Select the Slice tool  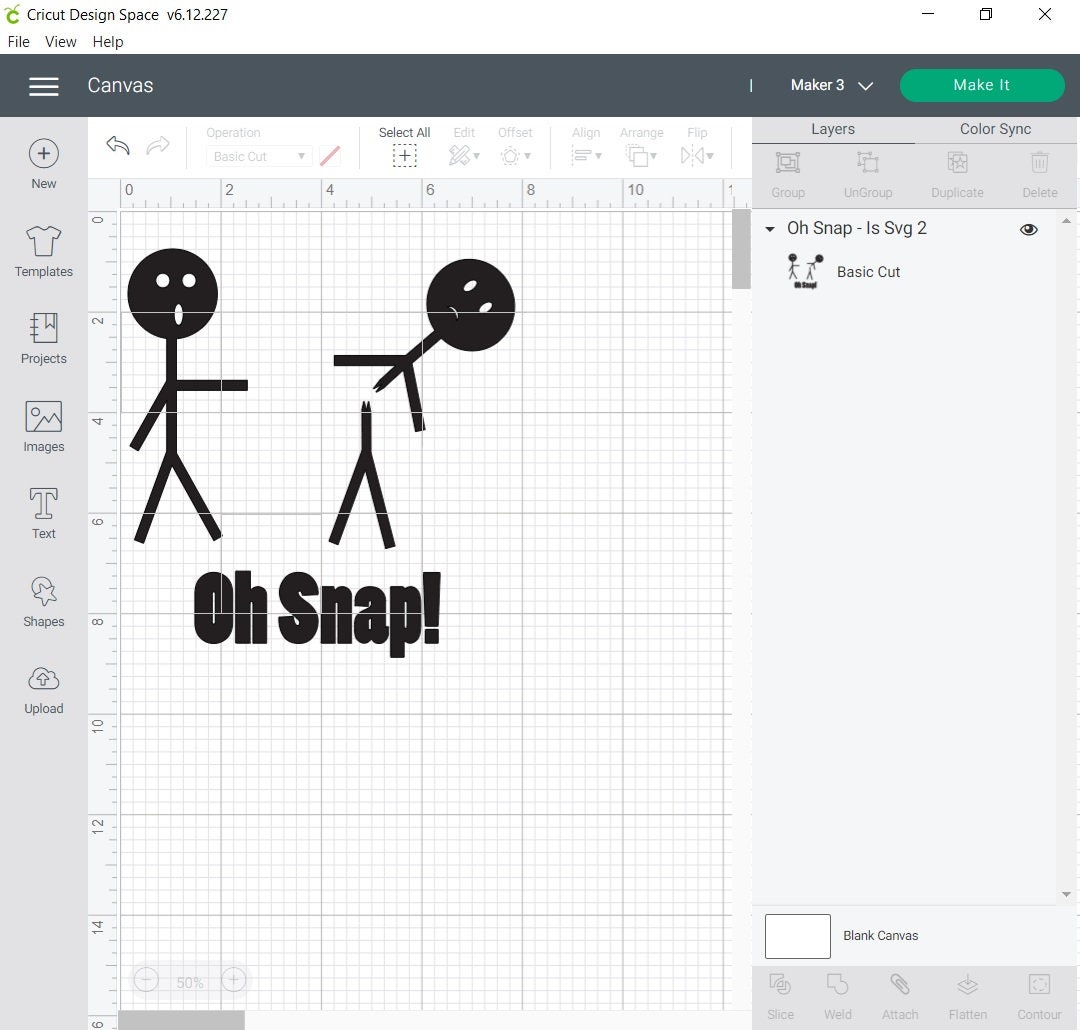click(780, 993)
